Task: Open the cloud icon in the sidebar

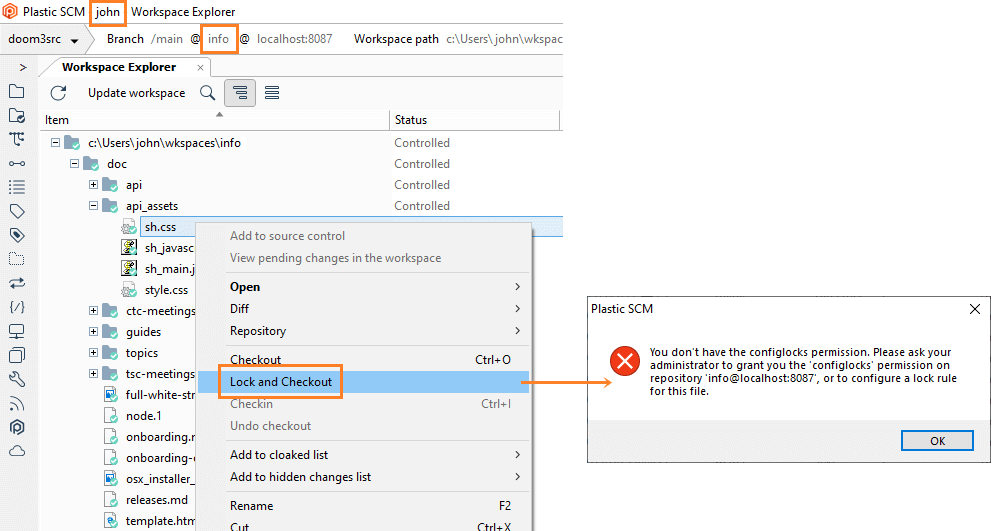Action: tap(16, 451)
